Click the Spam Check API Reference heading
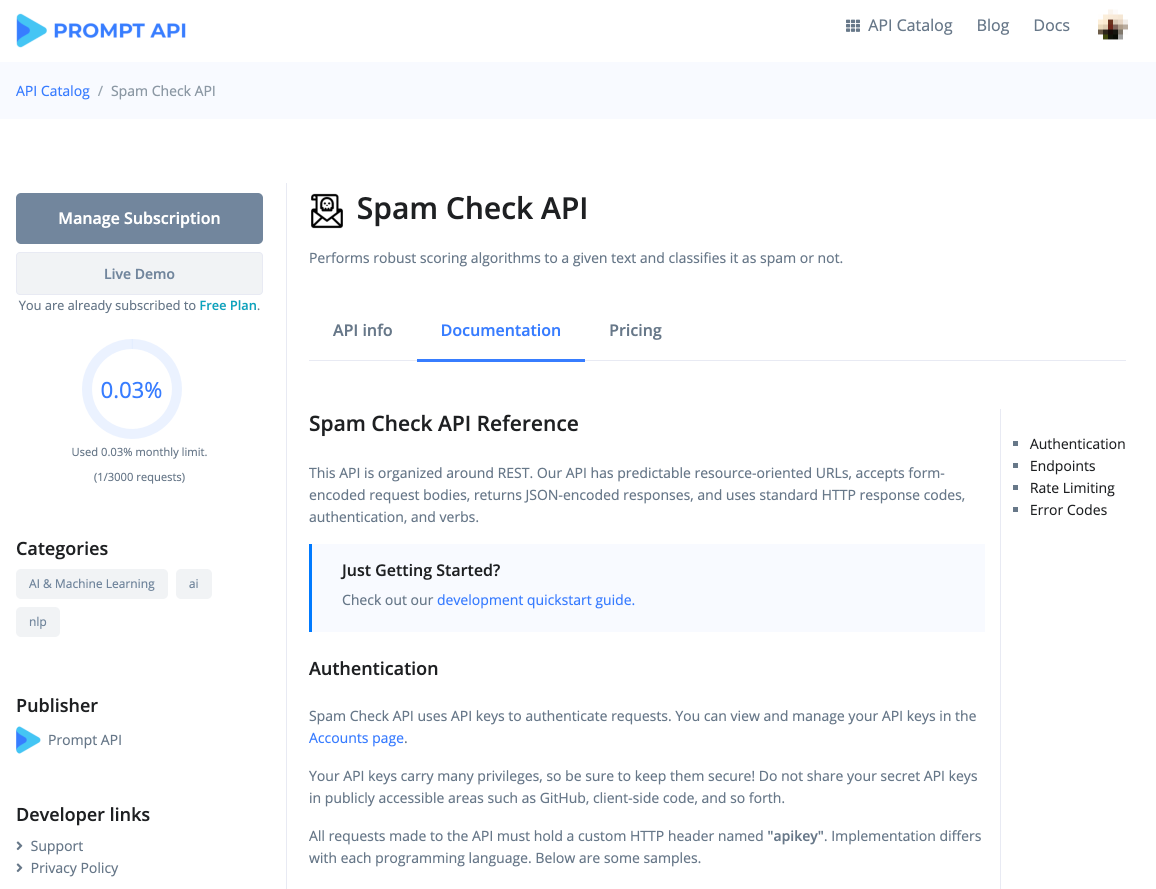This screenshot has height=889, width=1156. point(444,424)
